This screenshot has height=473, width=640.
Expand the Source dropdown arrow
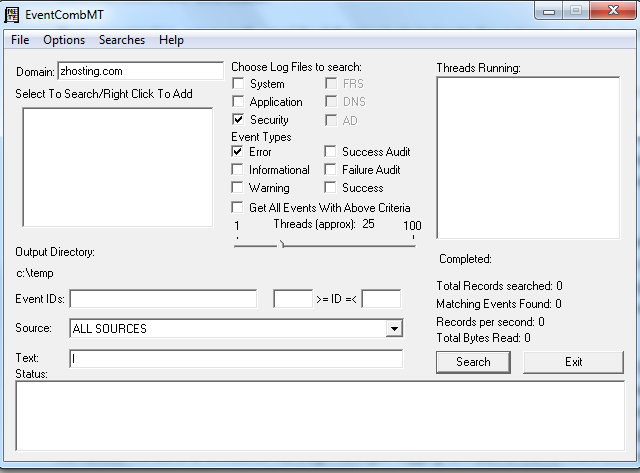click(394, 329)
